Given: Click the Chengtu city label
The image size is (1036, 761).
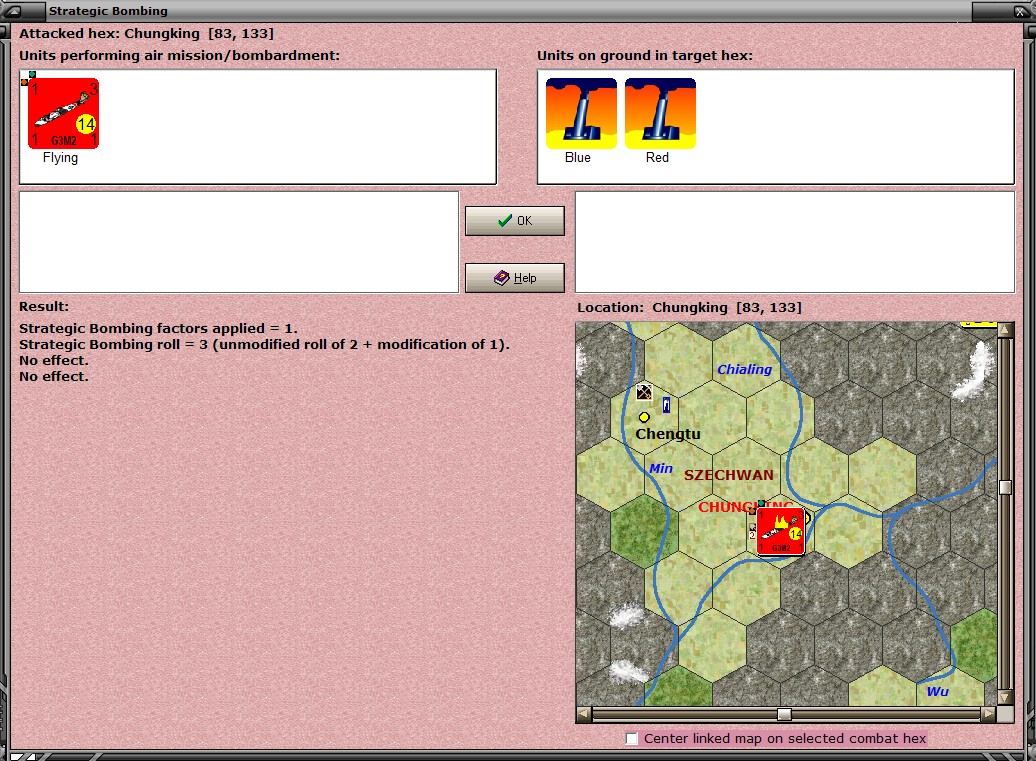Looking at the screenshot, I should pos(667,434).
